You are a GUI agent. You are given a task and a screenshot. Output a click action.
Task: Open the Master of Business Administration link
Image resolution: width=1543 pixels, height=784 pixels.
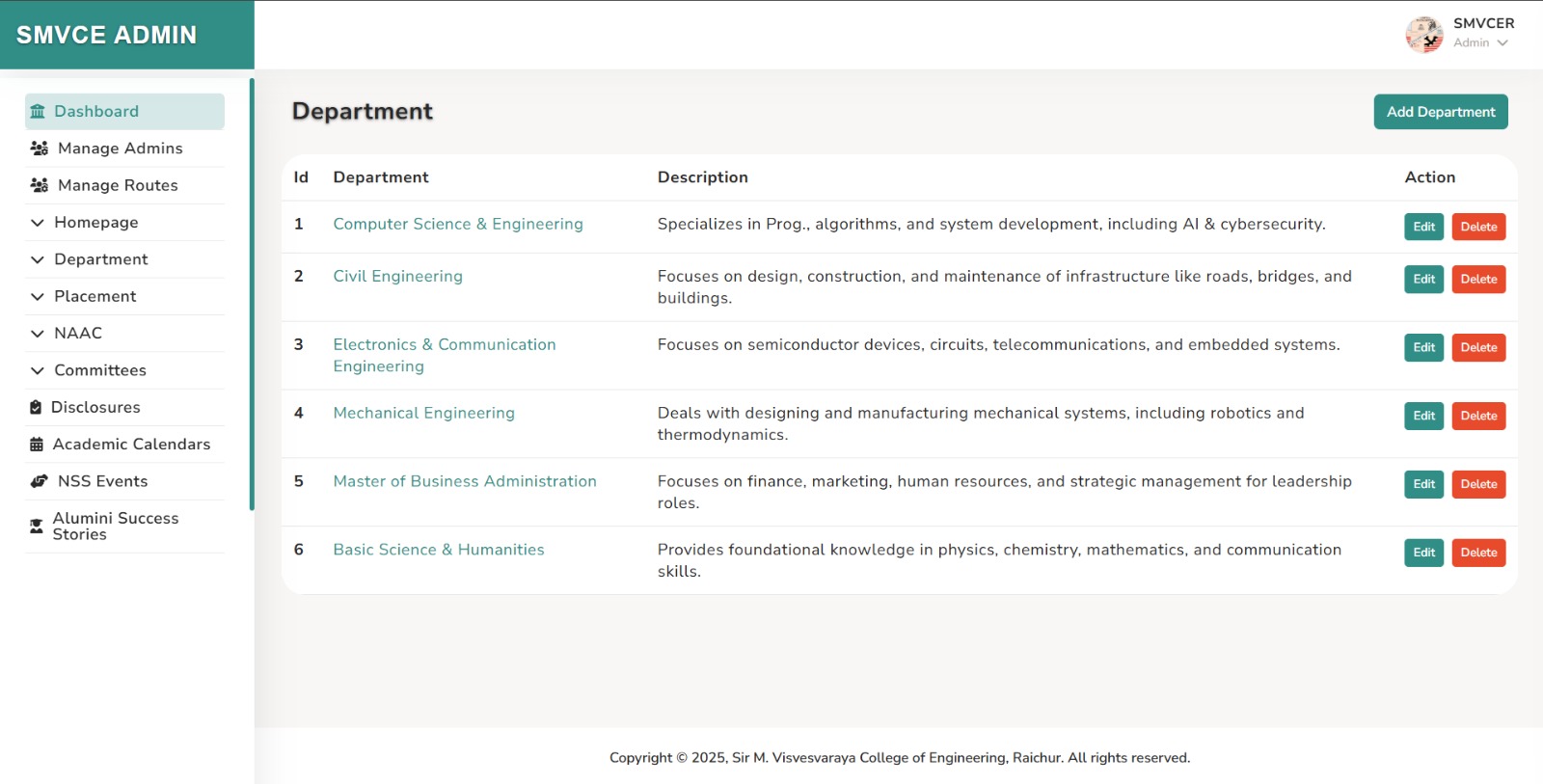tap(465, 481)
